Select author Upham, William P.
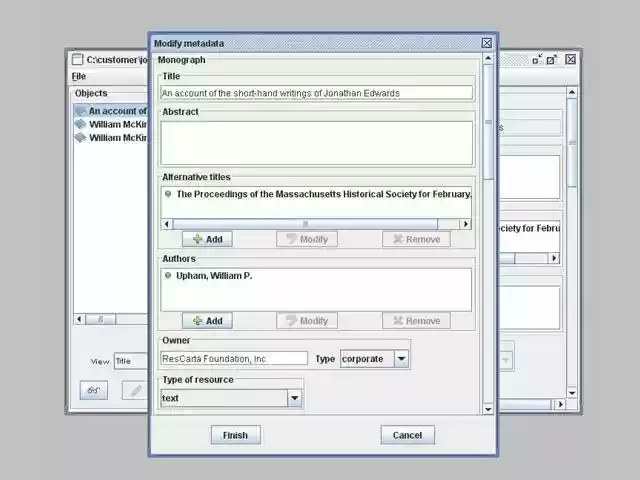 (x=213, y=275)
